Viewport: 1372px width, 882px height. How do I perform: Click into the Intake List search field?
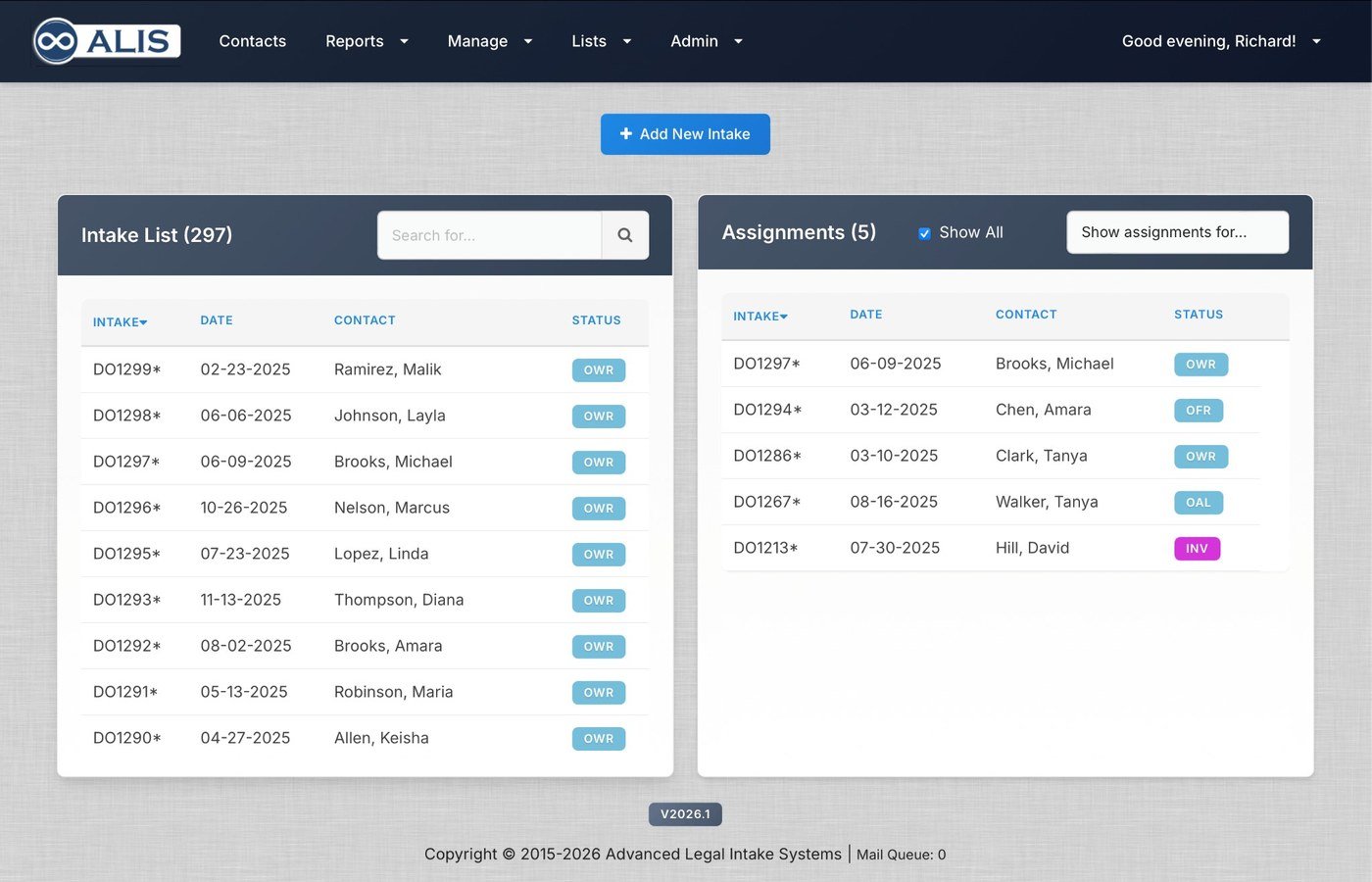tap(489, 235)
